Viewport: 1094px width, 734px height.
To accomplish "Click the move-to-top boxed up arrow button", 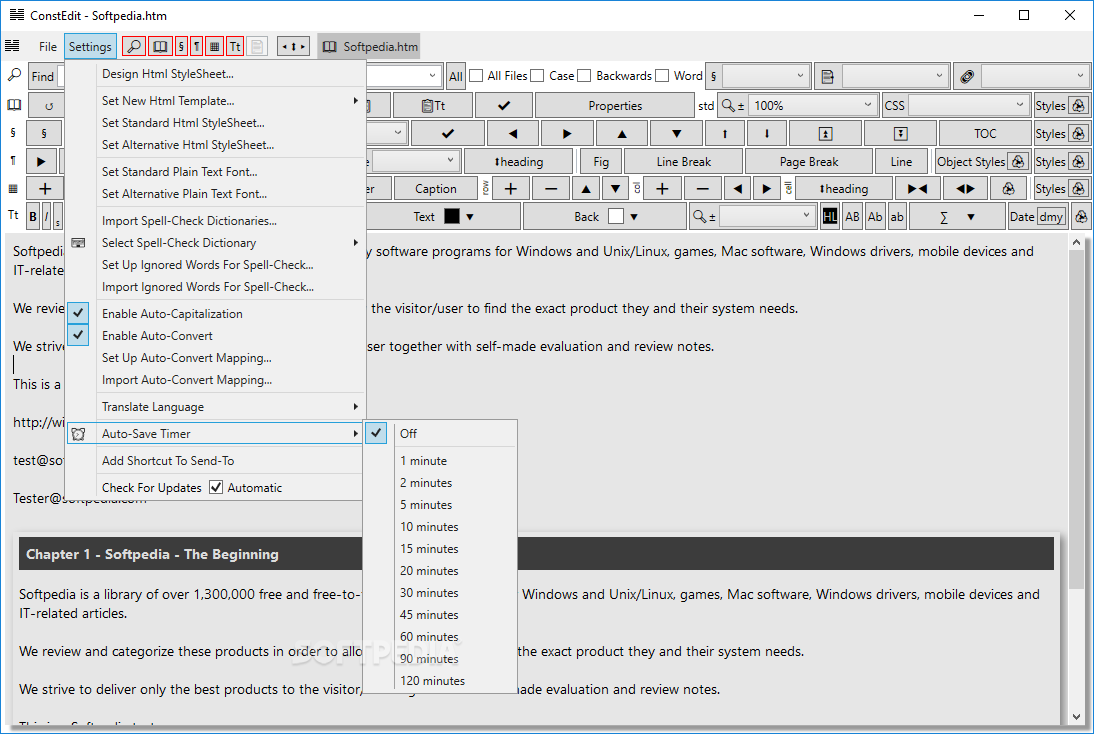I will click(825, 133).
